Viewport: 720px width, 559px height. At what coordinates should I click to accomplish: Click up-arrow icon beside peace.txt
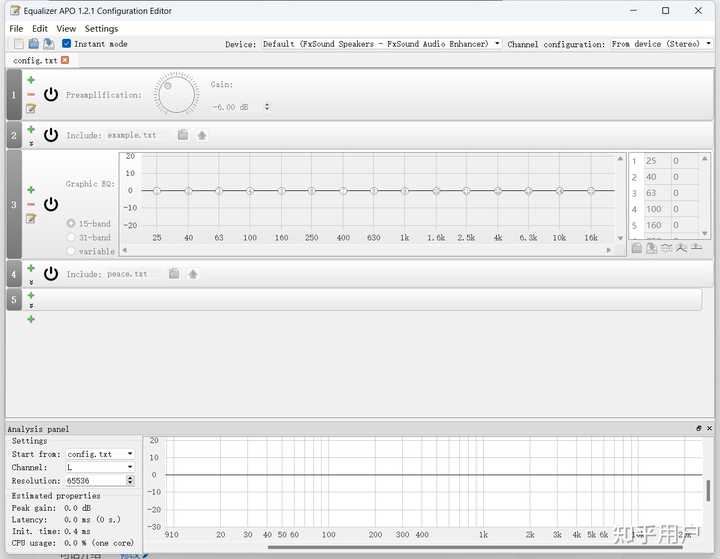coord(193,274)
